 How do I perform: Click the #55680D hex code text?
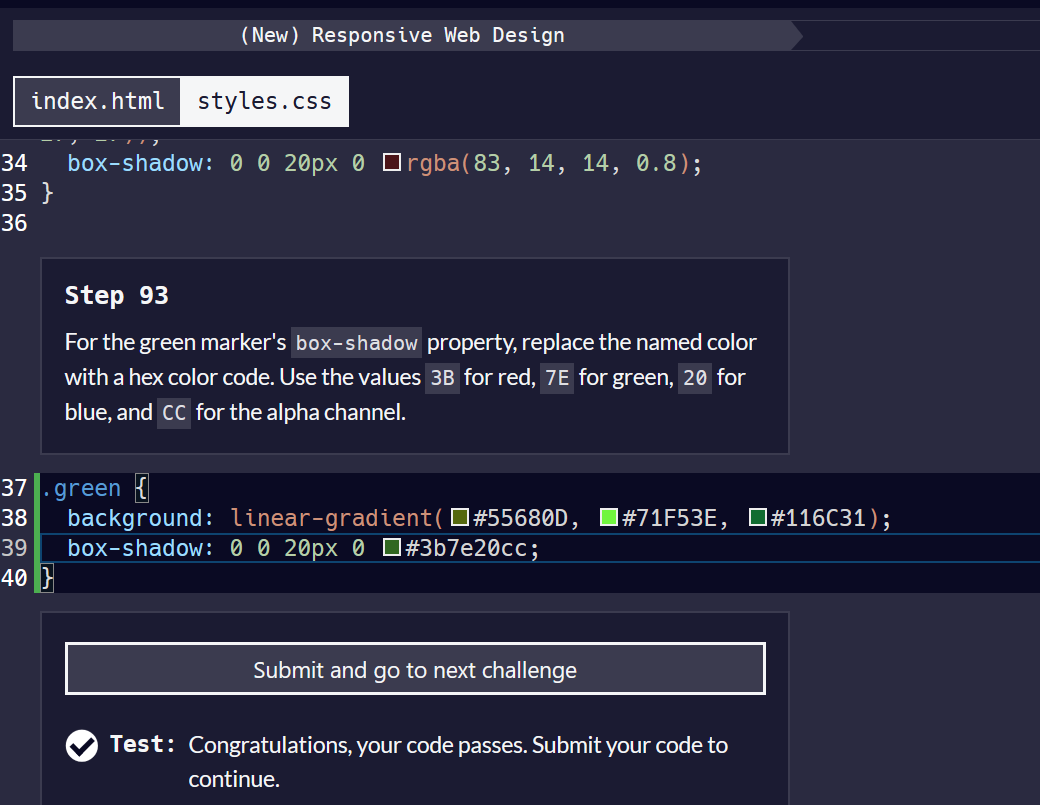(520, 518)
